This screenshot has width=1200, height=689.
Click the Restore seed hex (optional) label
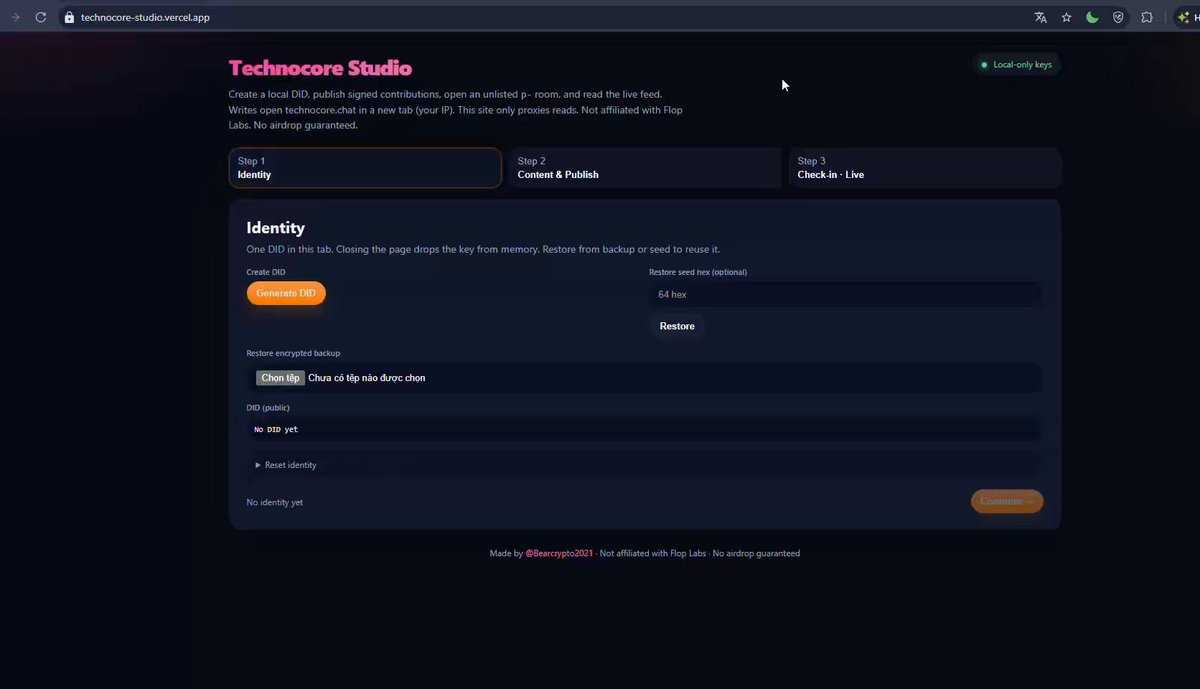(698, 272)
